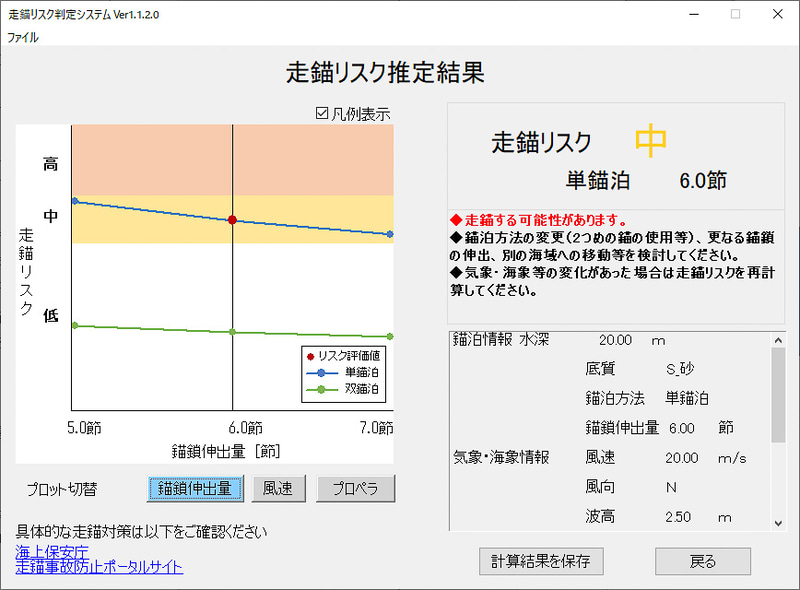Click the scrollbar down arrow in info panel
The image size is (800, 590).
[777, 523]
